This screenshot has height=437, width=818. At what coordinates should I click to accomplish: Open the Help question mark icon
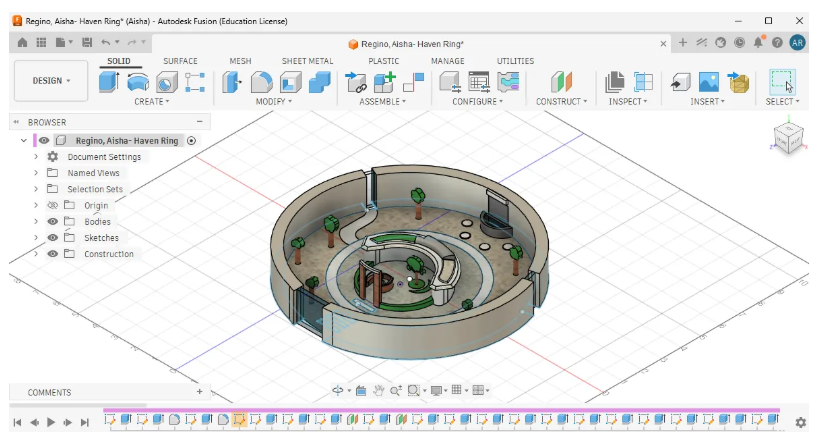[777, 43]
